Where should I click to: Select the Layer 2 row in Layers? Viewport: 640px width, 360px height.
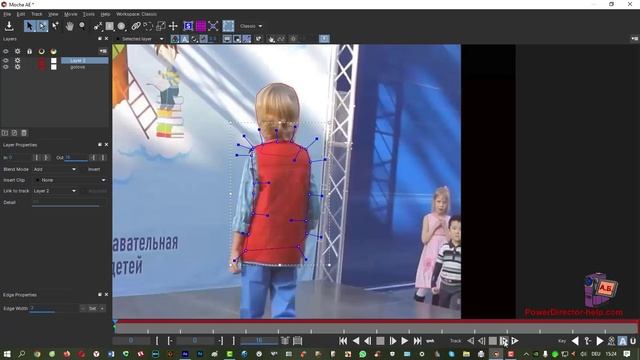[84, 60]
